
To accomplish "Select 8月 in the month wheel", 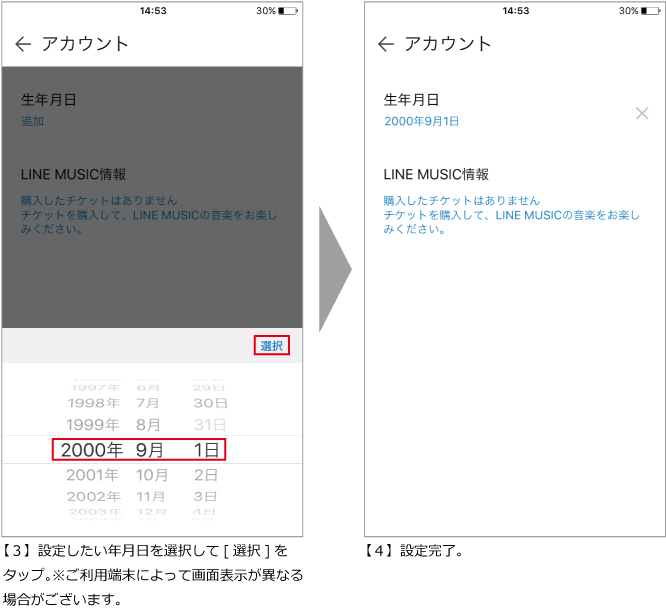I will pyautogui.click(x=148, y=424).
